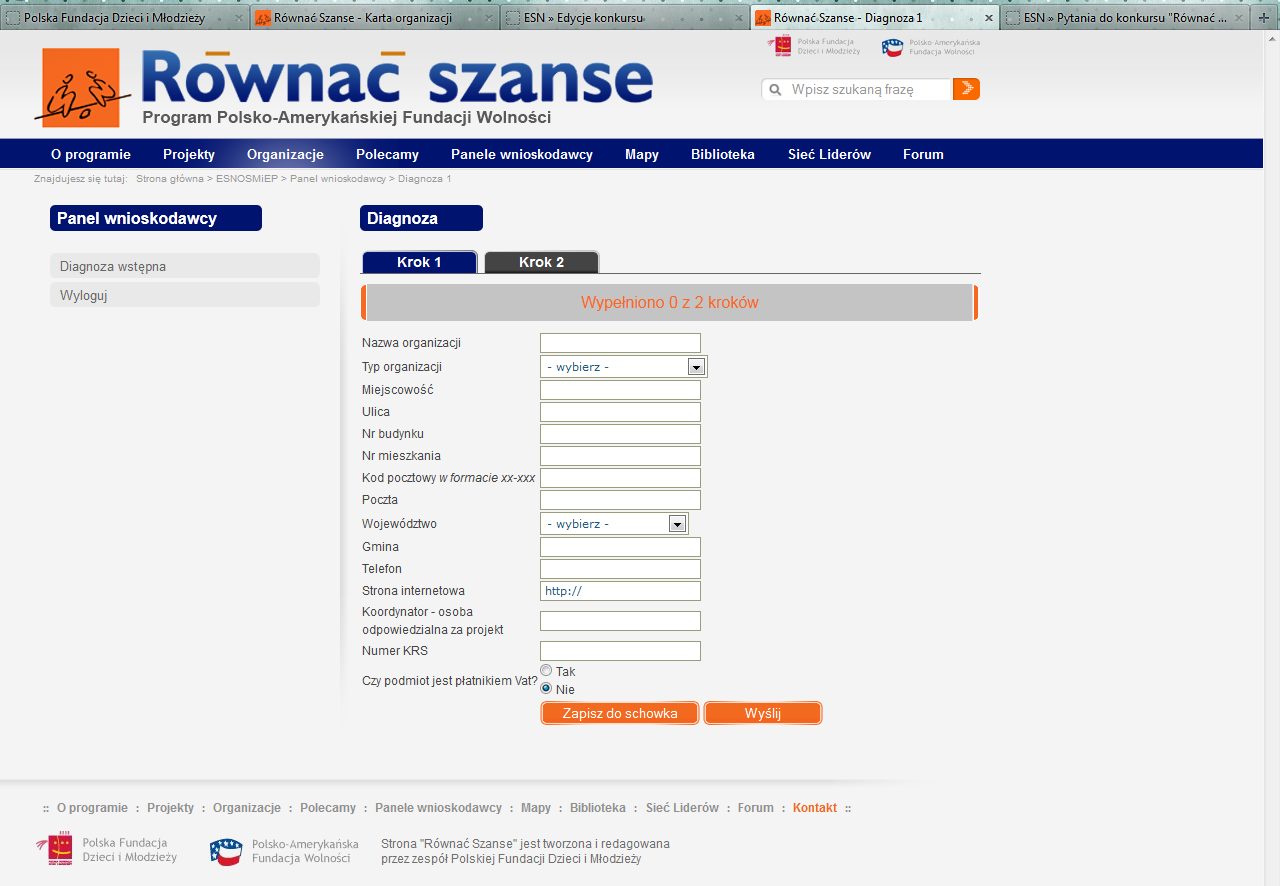Focus the Numer KRS input field

[620, 651]
